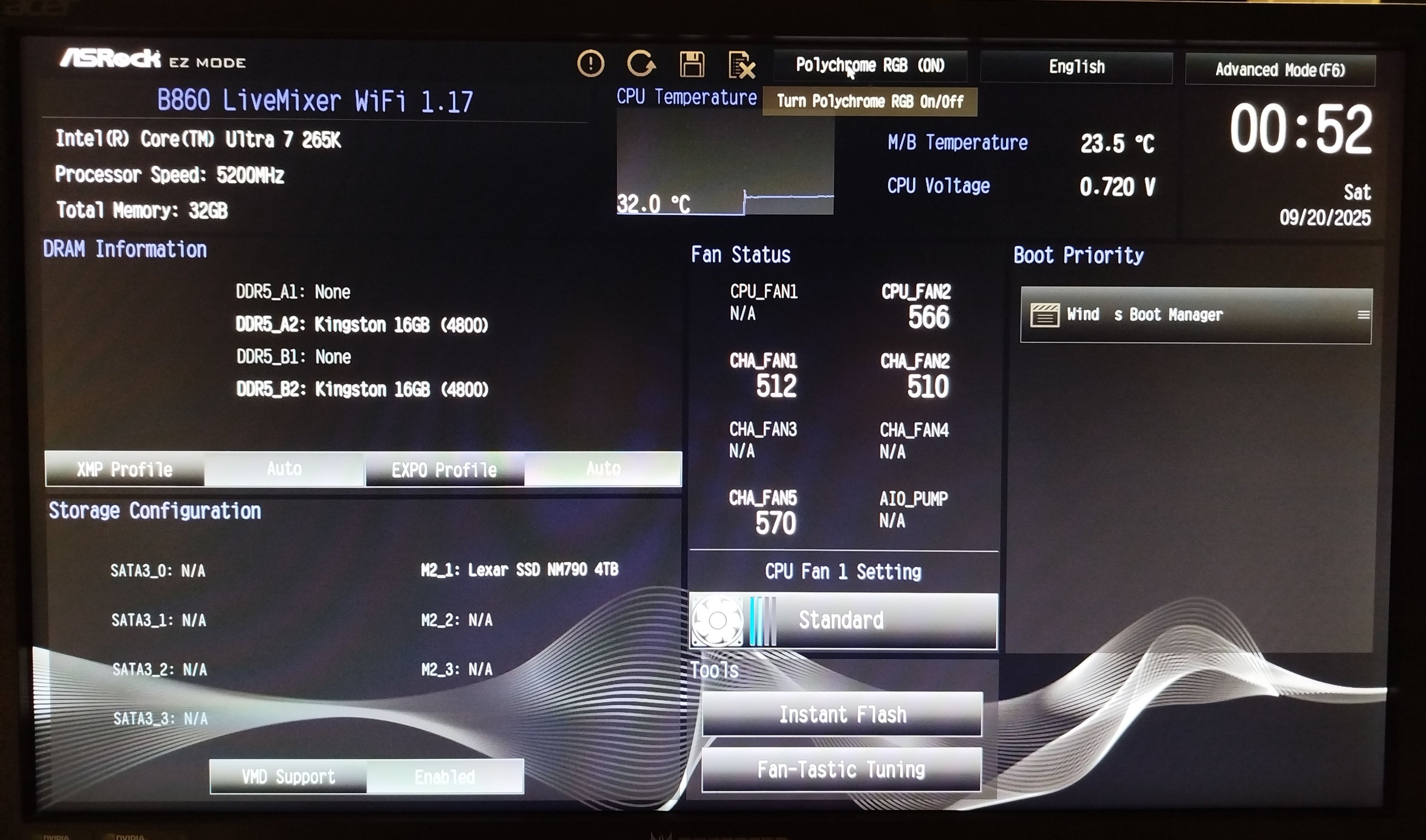Open the EXPO Profile Auto selector
The image size is (1426, 840).
pyautogui.click(x=603, y=469)
